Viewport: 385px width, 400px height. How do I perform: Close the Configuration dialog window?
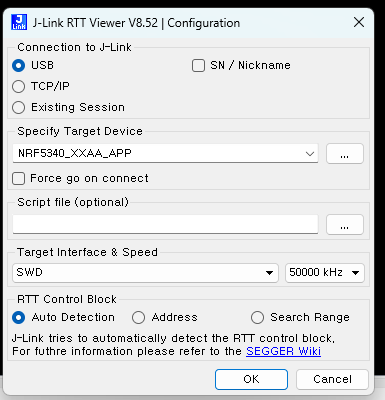tap(359, 22)
